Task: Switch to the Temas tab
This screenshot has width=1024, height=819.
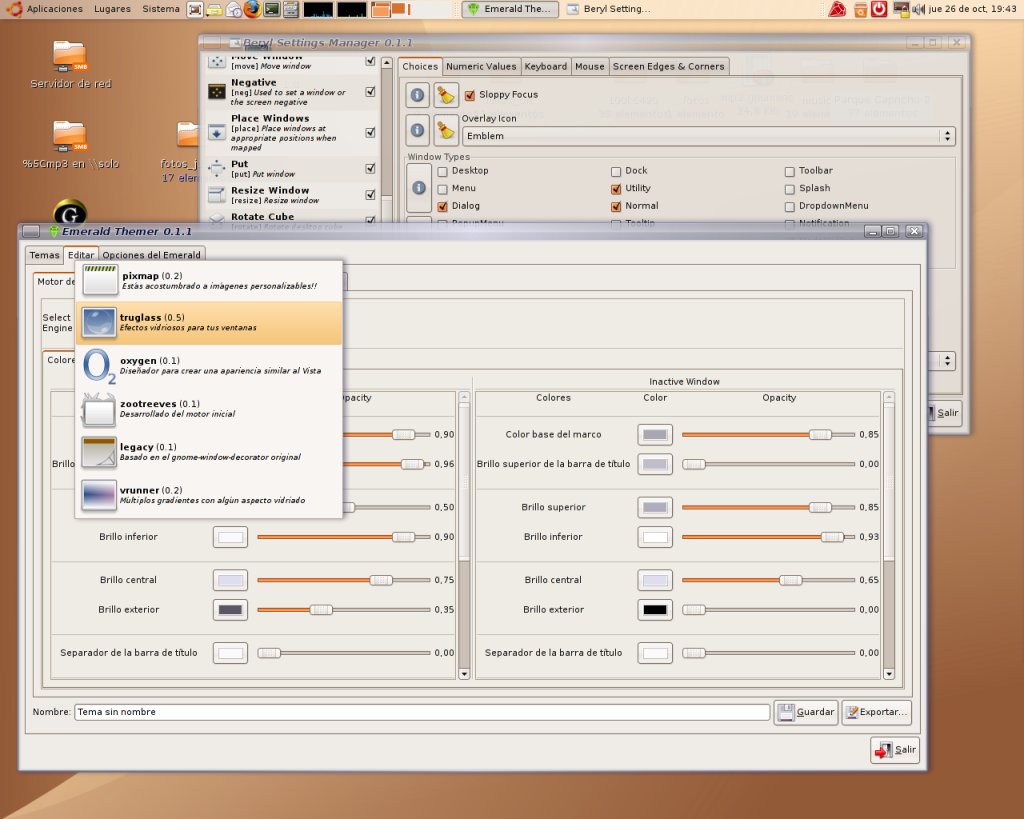Action: (44, 255)
